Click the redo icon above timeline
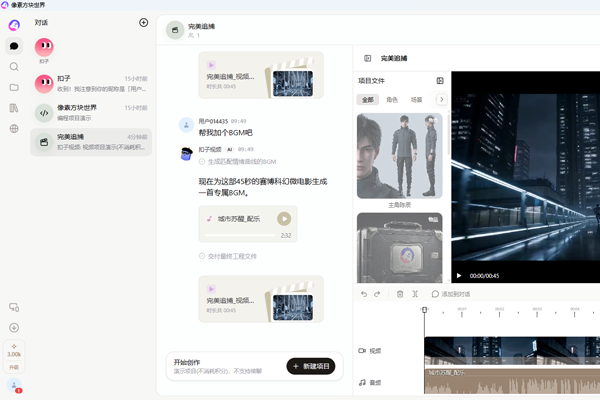The image size is (600, 400). [x=377, y=294]
